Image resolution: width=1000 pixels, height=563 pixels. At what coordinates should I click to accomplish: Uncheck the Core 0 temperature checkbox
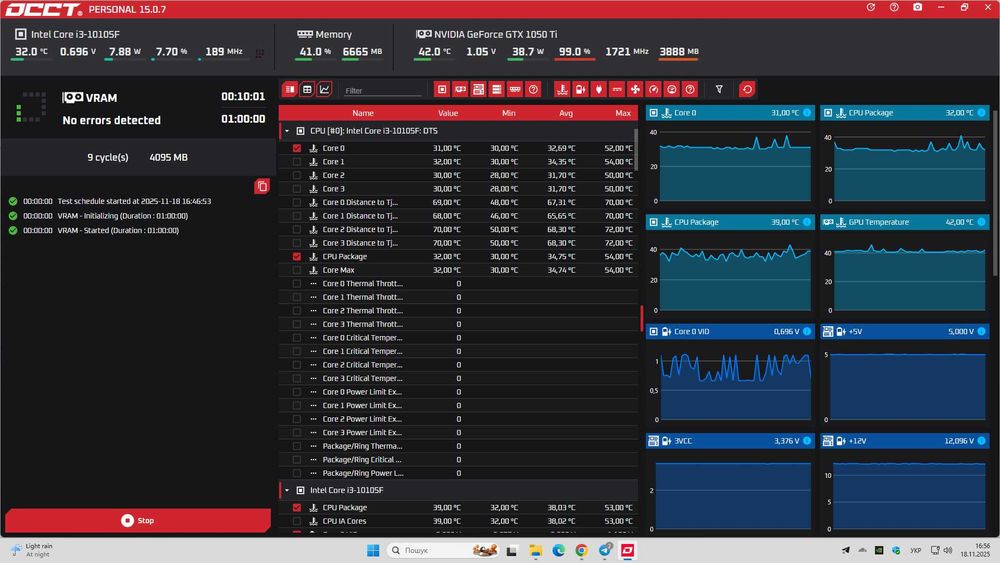(297, 148)
